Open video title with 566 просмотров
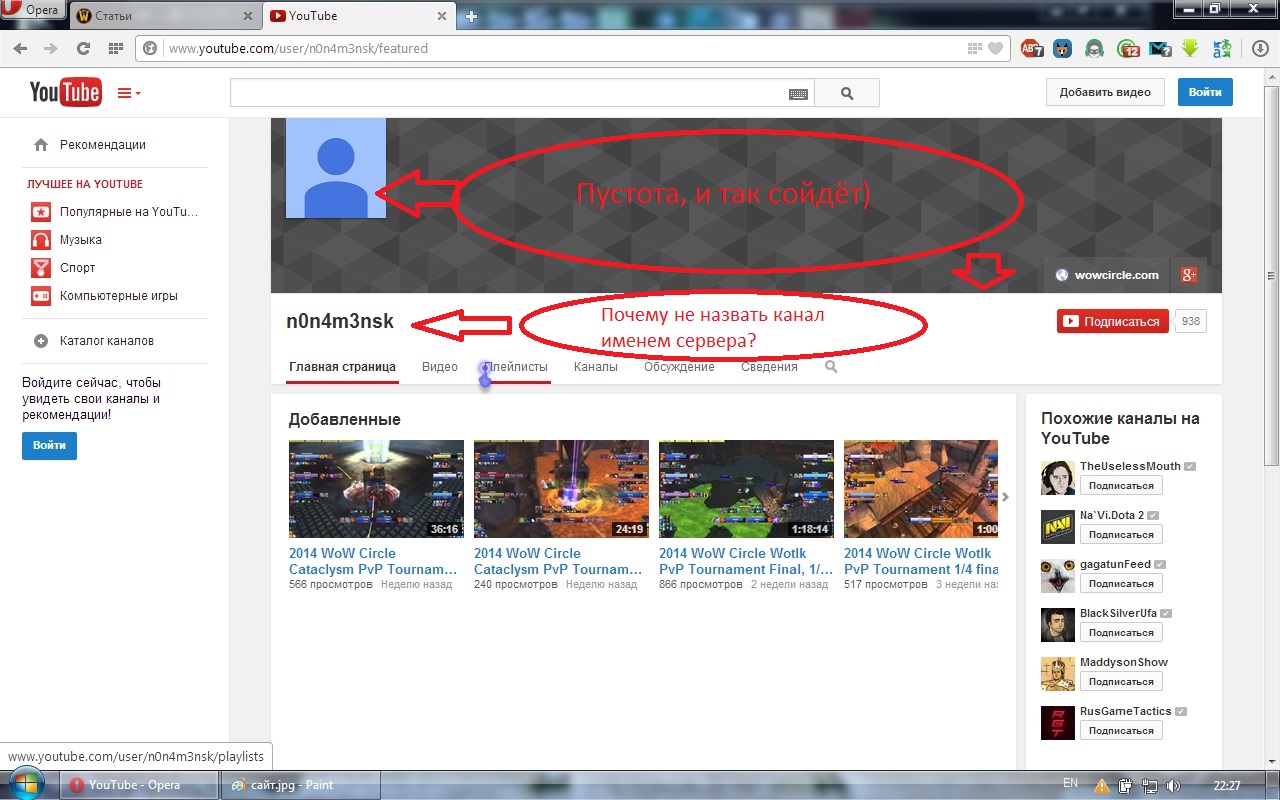 373,561
